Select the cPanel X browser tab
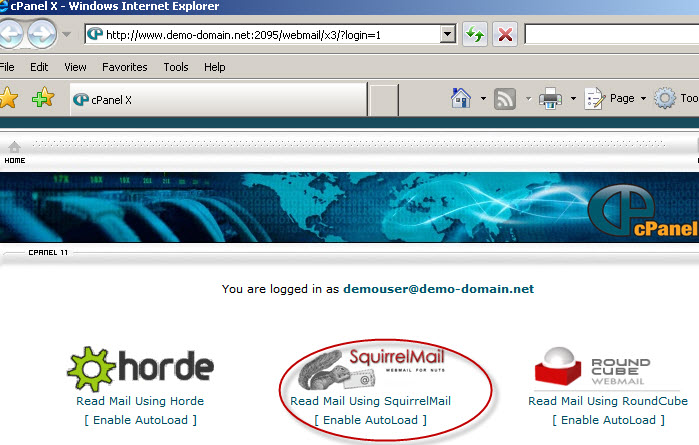699x445 pixels. pos(218,99)
